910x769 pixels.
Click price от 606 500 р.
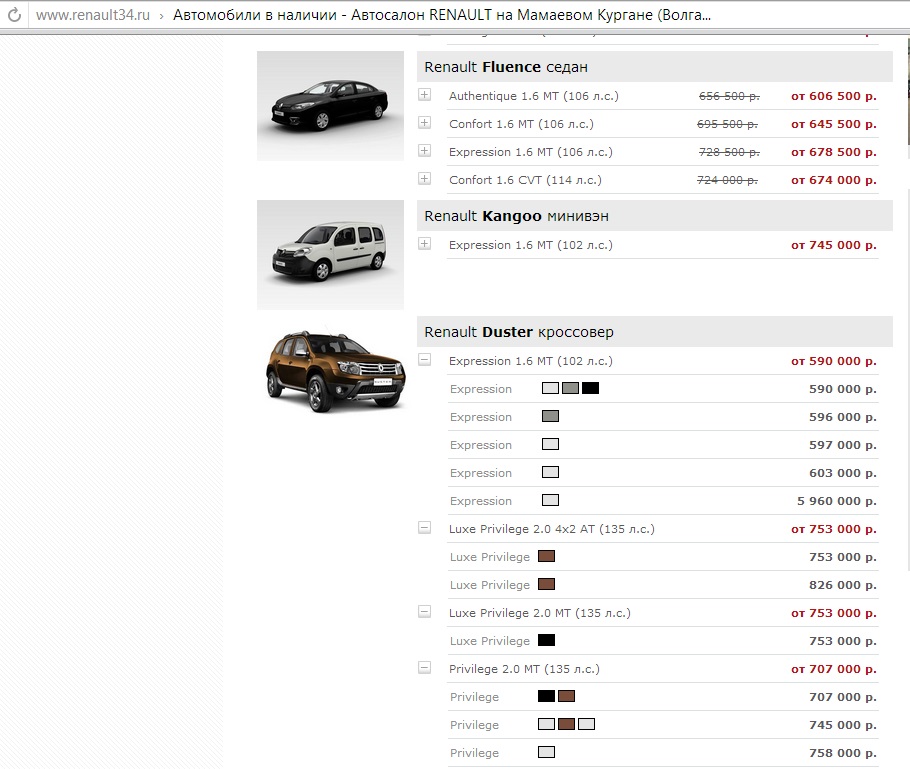coord(833,96)
